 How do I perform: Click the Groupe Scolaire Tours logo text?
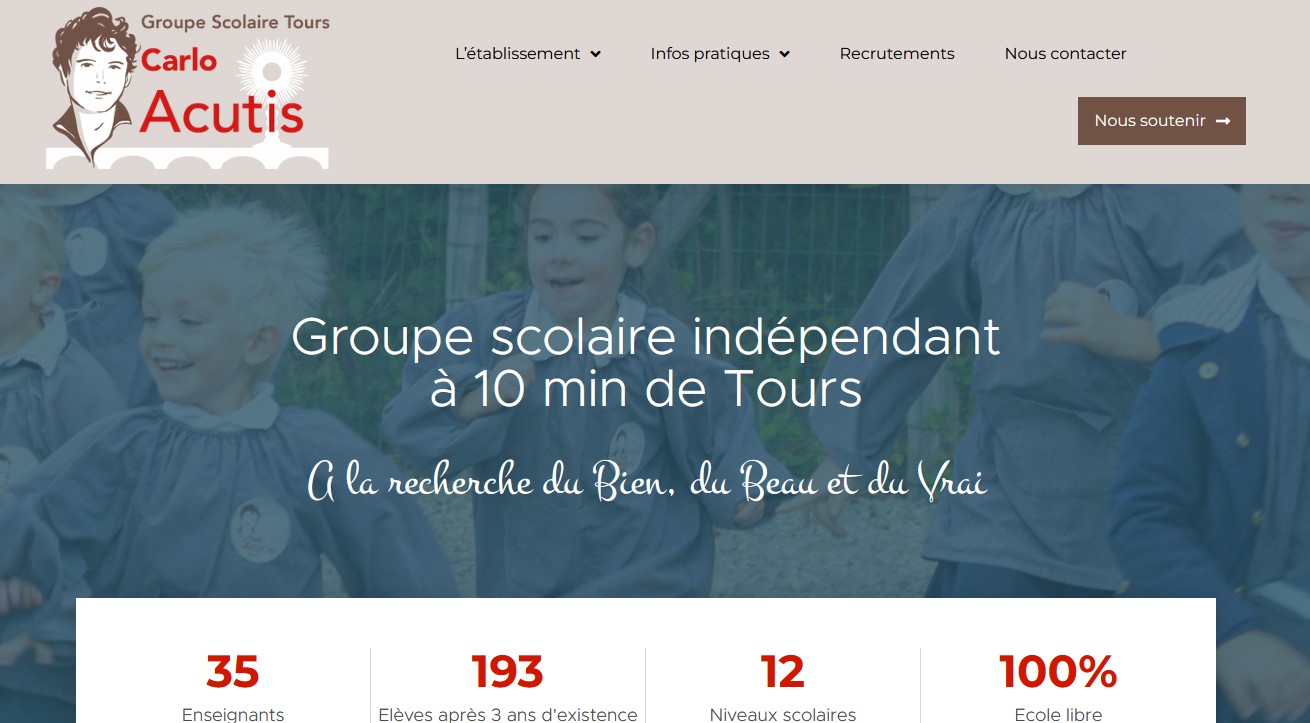point(235,23)
